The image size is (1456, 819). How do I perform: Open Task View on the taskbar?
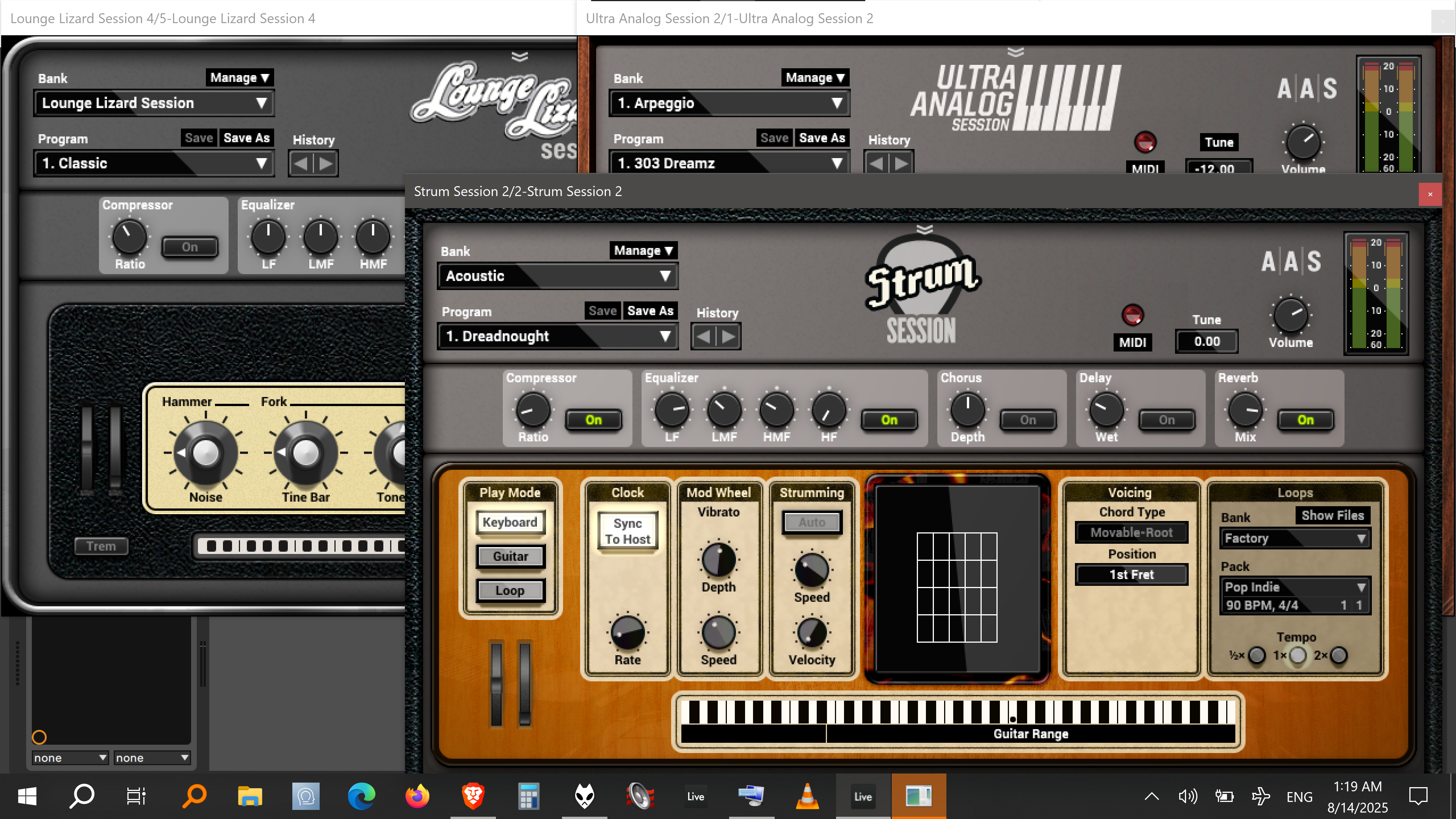[x=136, y=796]
